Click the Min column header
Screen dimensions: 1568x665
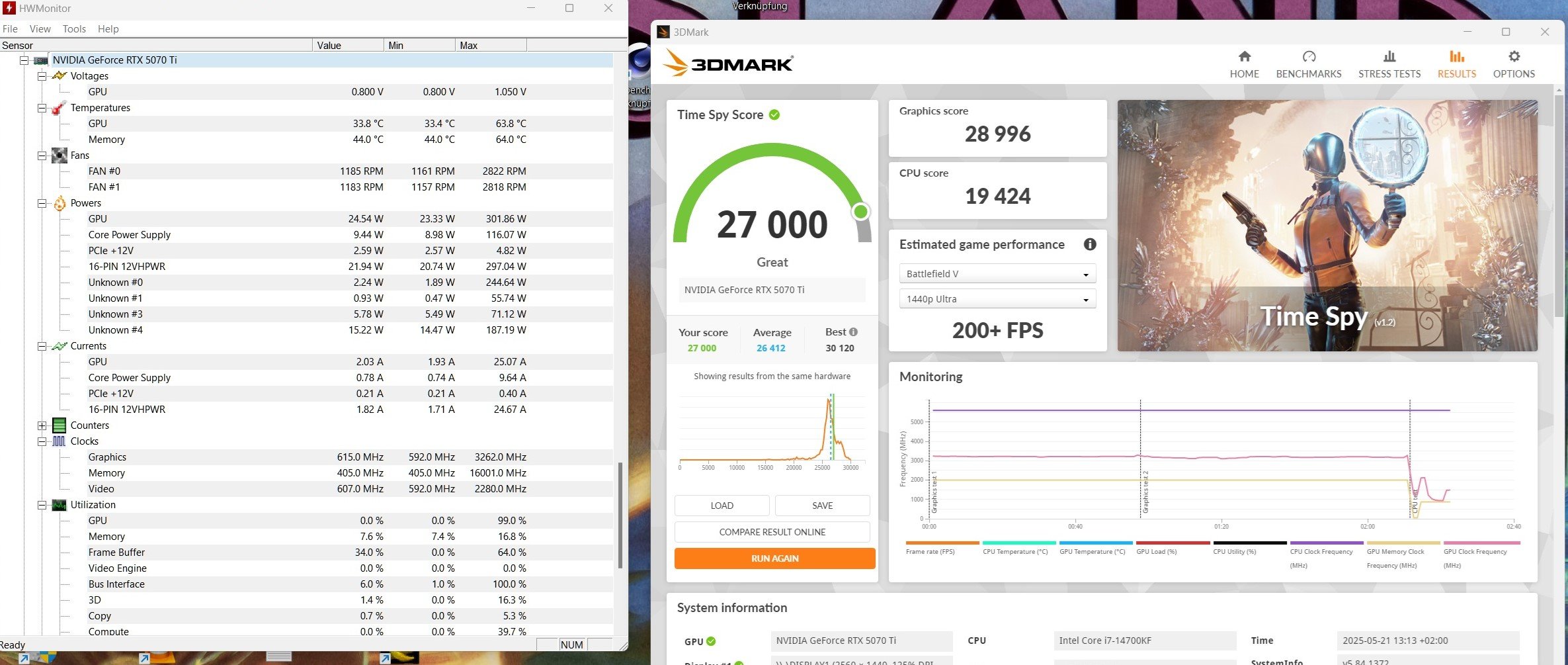tap(419, 45)
